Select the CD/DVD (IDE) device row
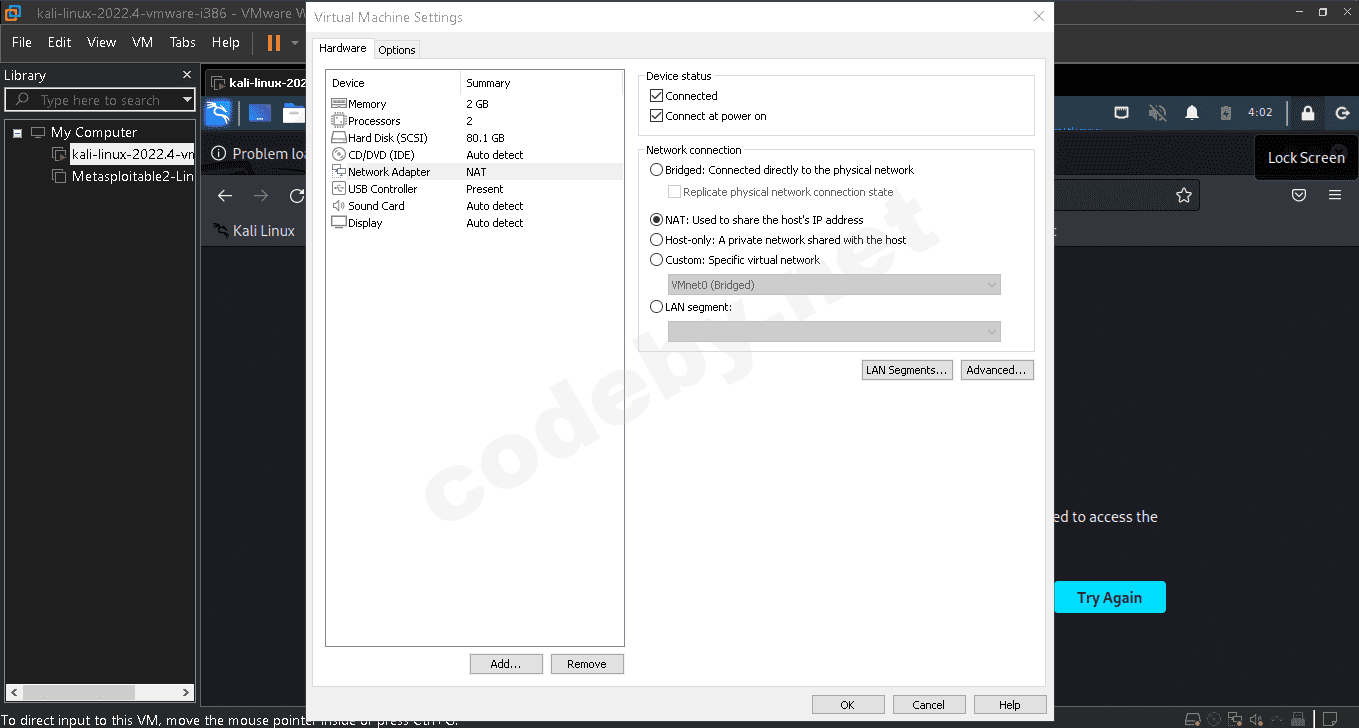 point(474,155)
